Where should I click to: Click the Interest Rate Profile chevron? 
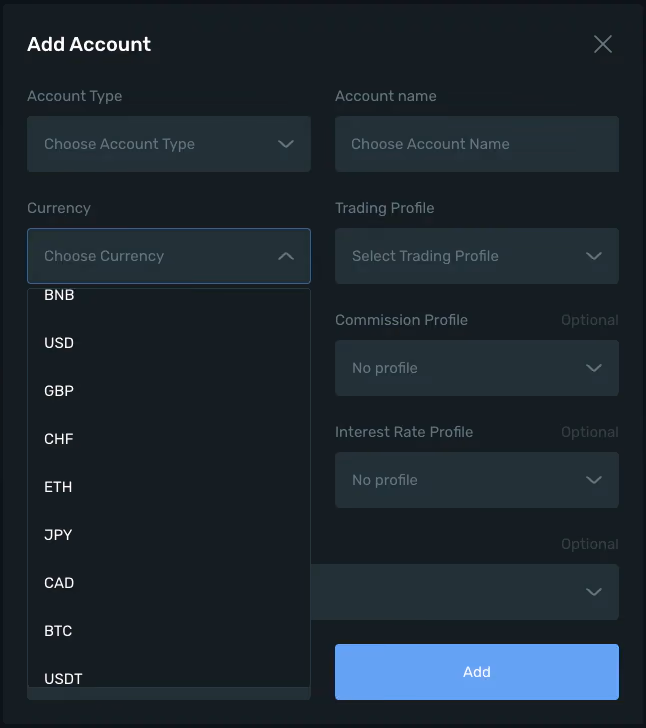click(594, 480)
